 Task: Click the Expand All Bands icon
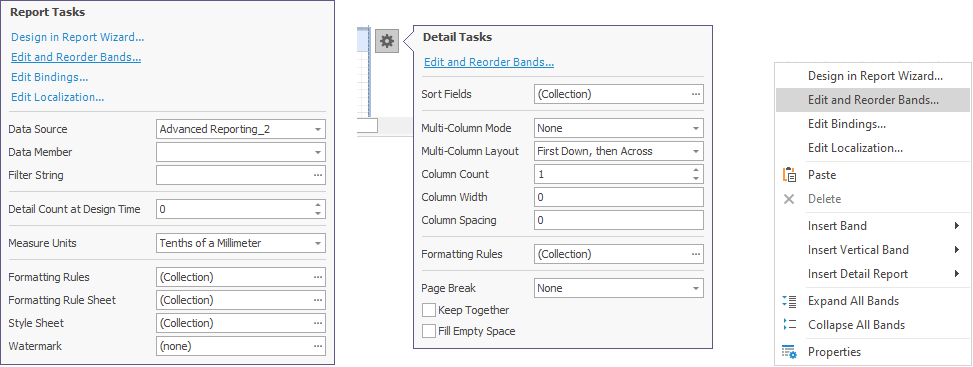pyautogui.click(x=789, y=301)
